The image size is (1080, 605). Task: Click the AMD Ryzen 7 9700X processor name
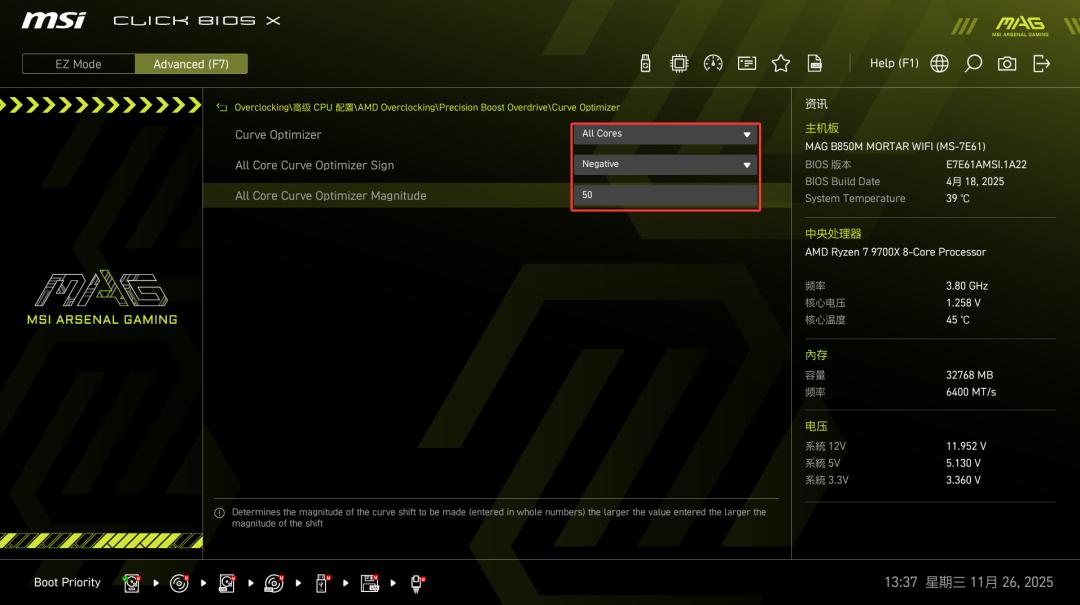tap(895, 252)
